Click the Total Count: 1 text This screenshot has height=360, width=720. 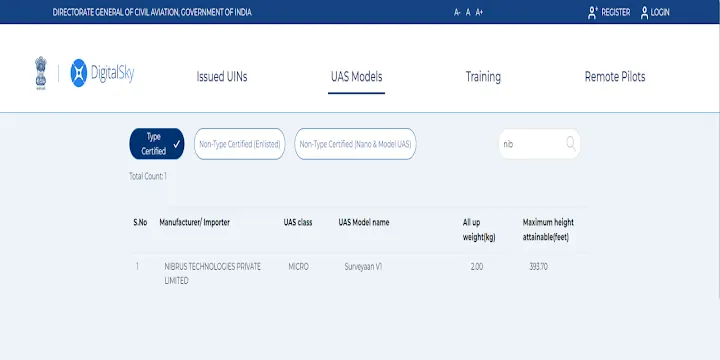[148, 176]
